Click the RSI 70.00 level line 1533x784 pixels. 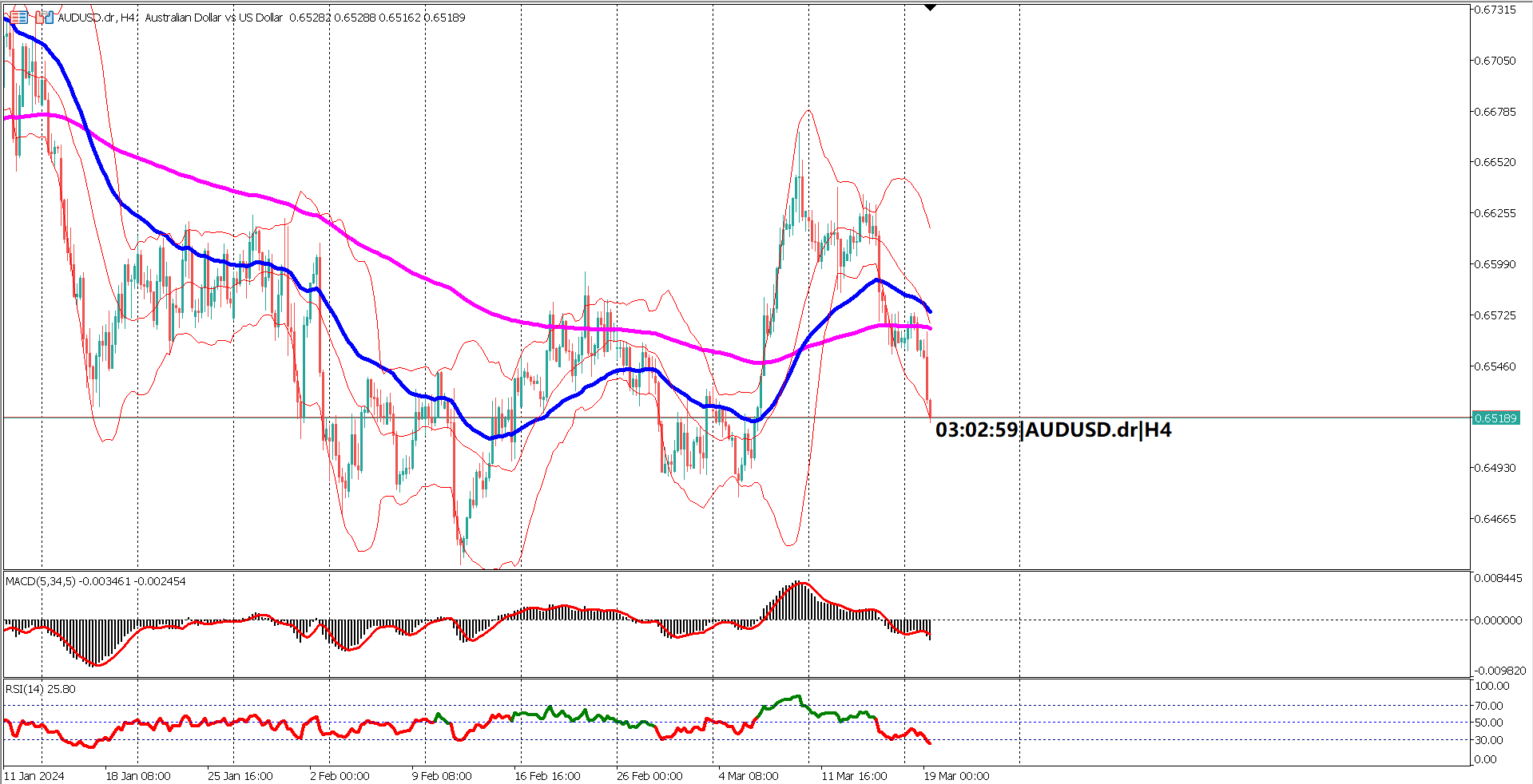coord(479,706)
